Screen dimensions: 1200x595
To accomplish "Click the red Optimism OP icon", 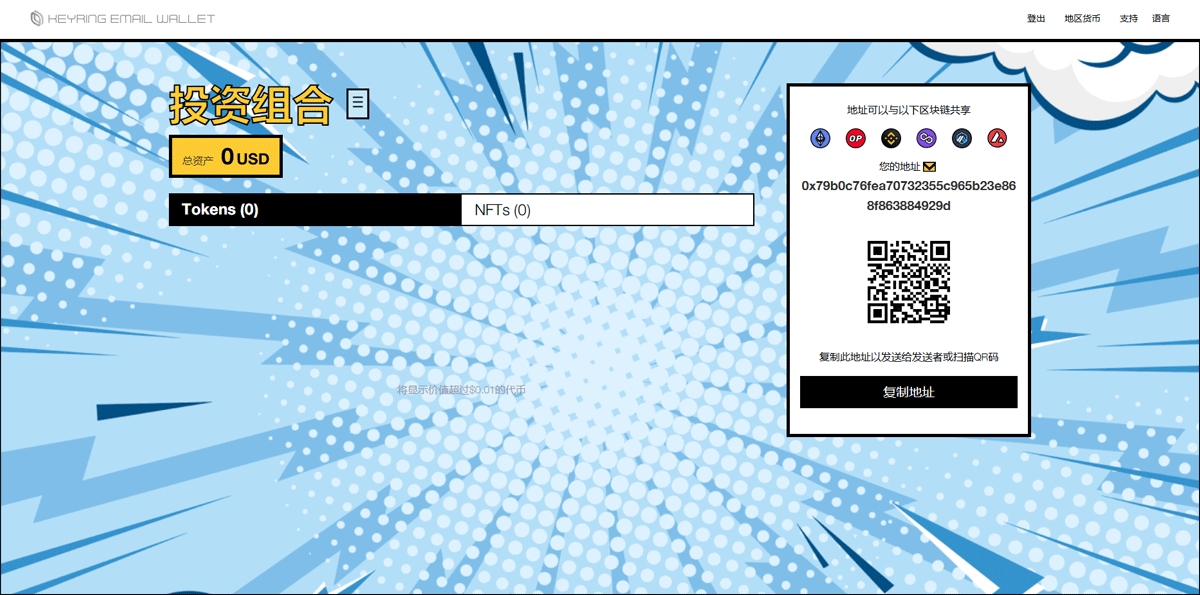I will [856, 139].
